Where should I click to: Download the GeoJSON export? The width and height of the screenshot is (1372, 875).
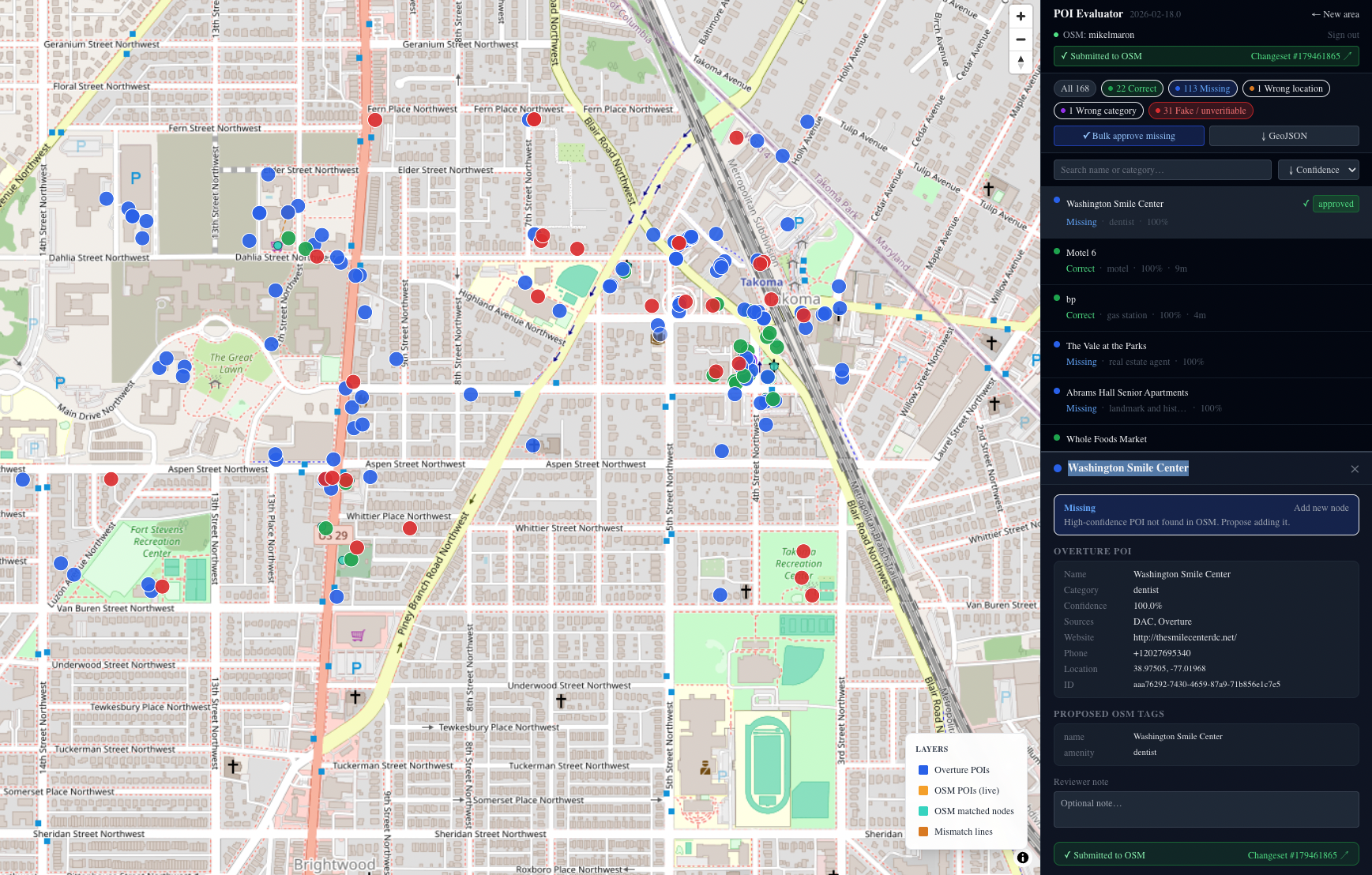(x=1284, y=136)
